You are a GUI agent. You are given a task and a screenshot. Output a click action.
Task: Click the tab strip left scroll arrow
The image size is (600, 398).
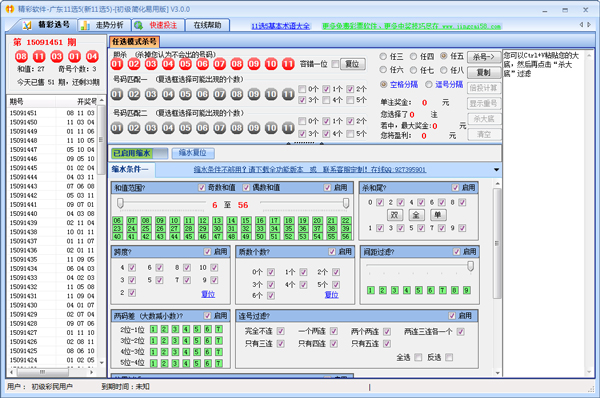pos(581,24)
